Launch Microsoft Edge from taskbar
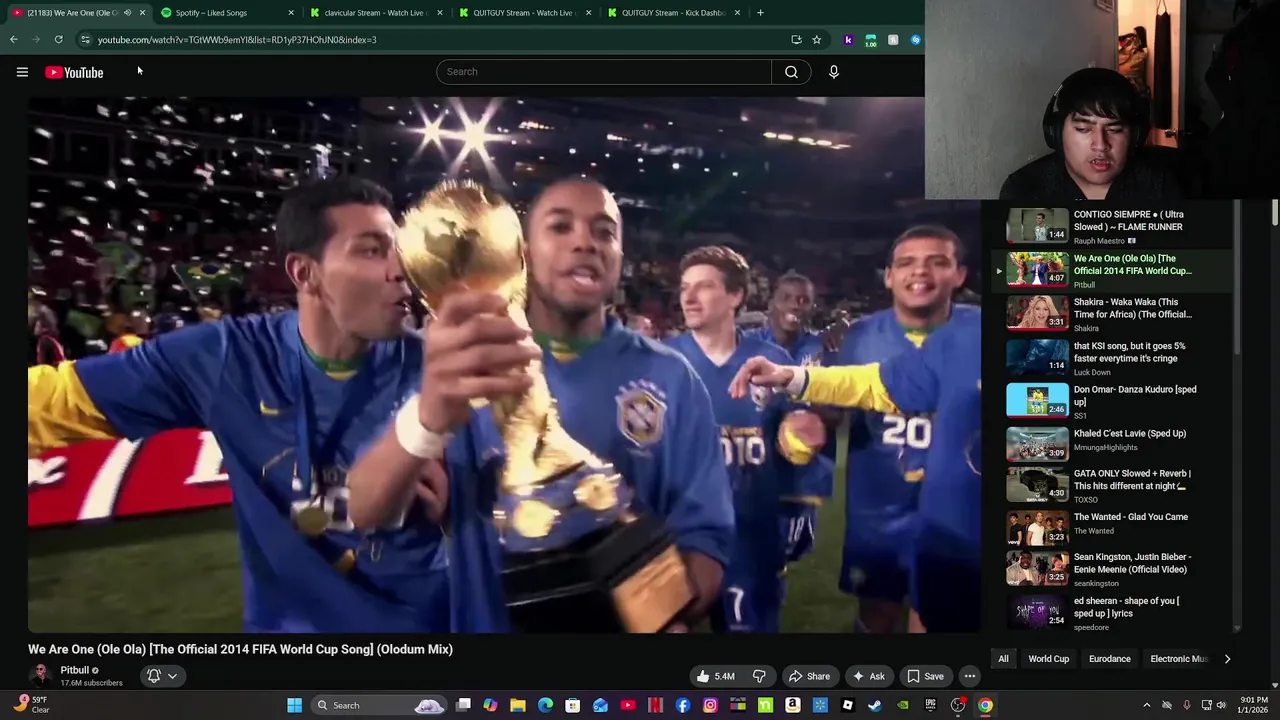The width and height of the screenshot is (1280, 720). (545, 705)
